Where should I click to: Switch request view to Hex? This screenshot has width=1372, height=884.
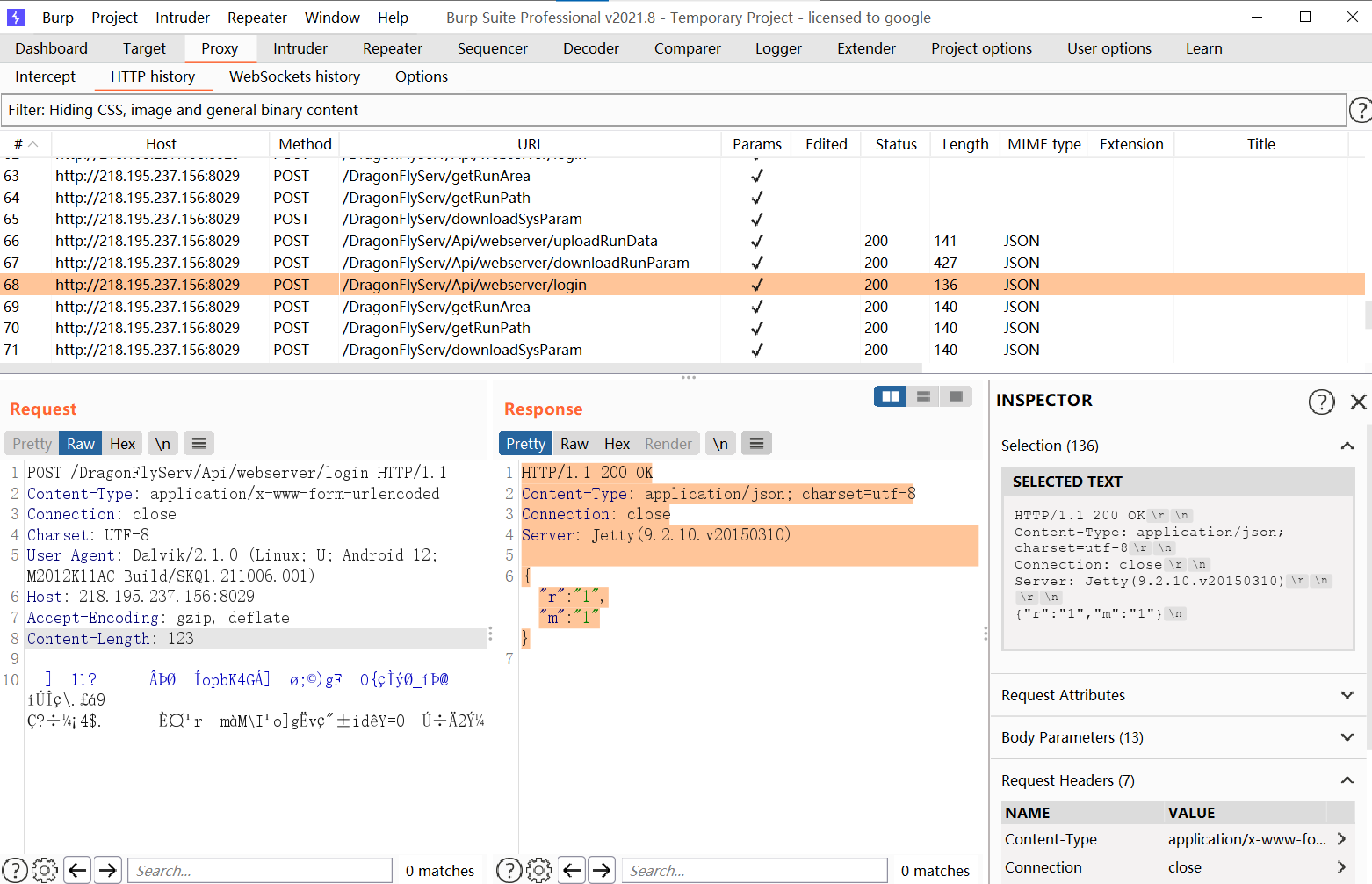(x=122, y=444)
